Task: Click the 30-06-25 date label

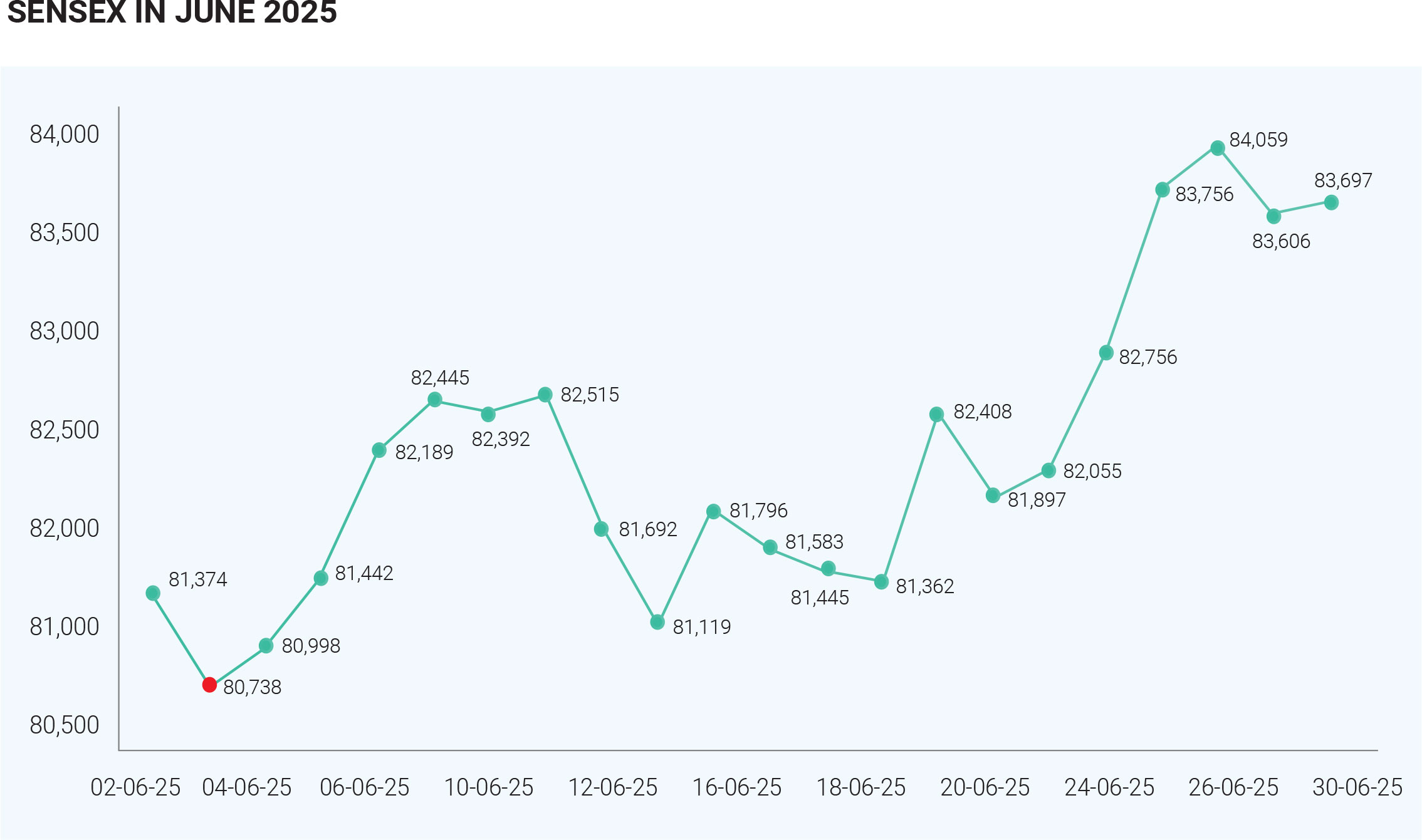Action: point(1357,787)
